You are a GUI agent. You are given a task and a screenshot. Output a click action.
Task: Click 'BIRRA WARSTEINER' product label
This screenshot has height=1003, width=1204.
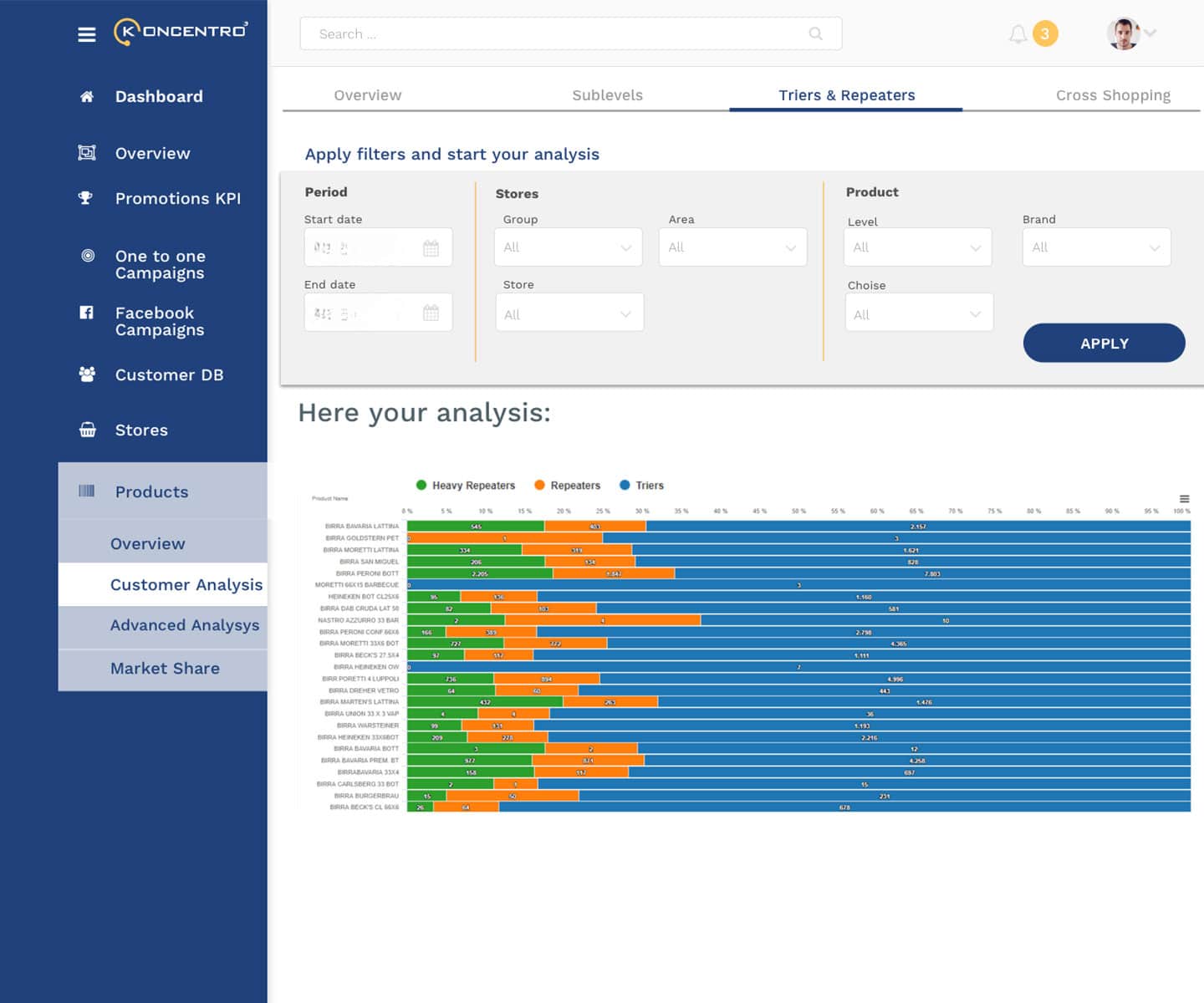[368, 726]
